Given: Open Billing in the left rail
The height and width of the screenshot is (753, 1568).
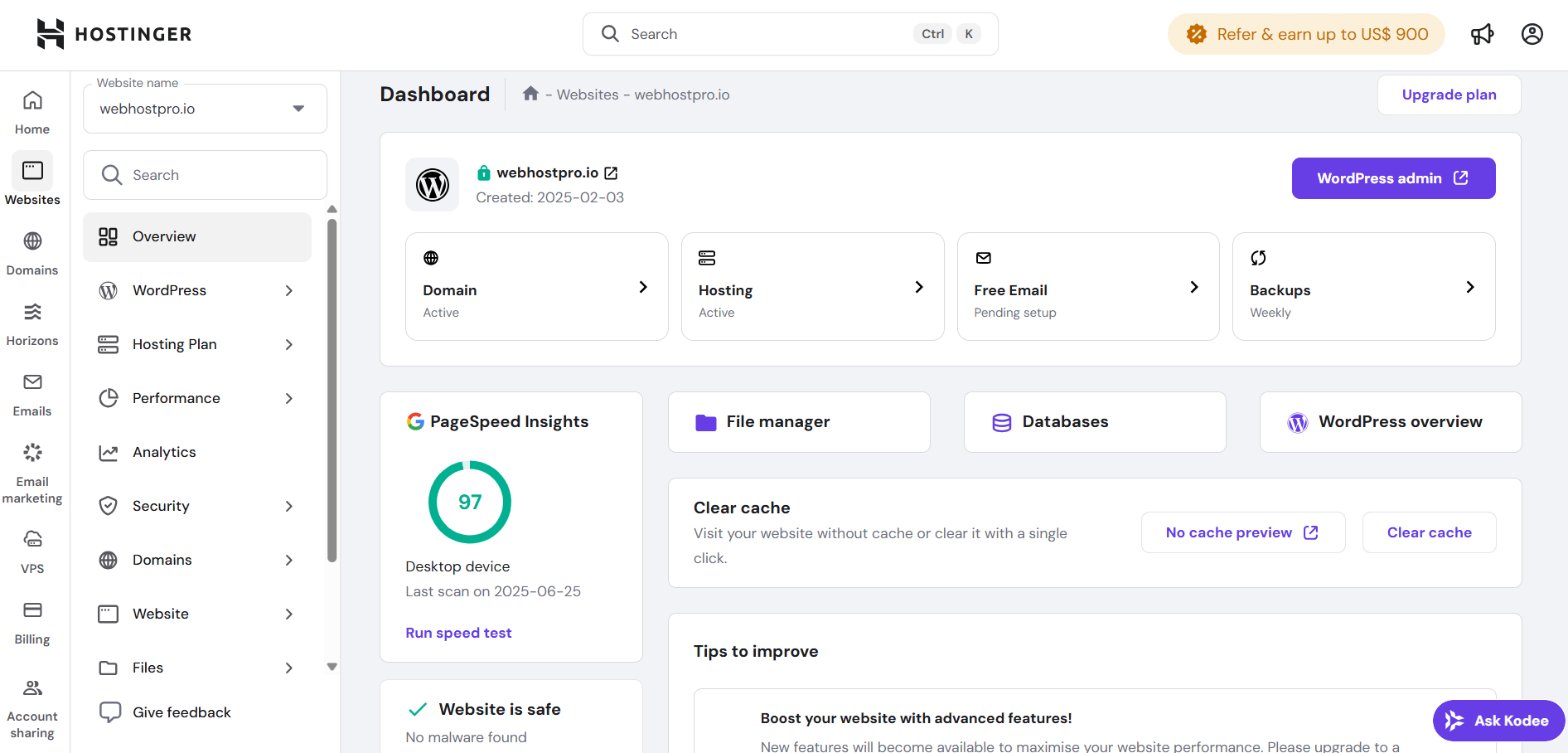Looking at the screenshot, I should pos(32,623).
